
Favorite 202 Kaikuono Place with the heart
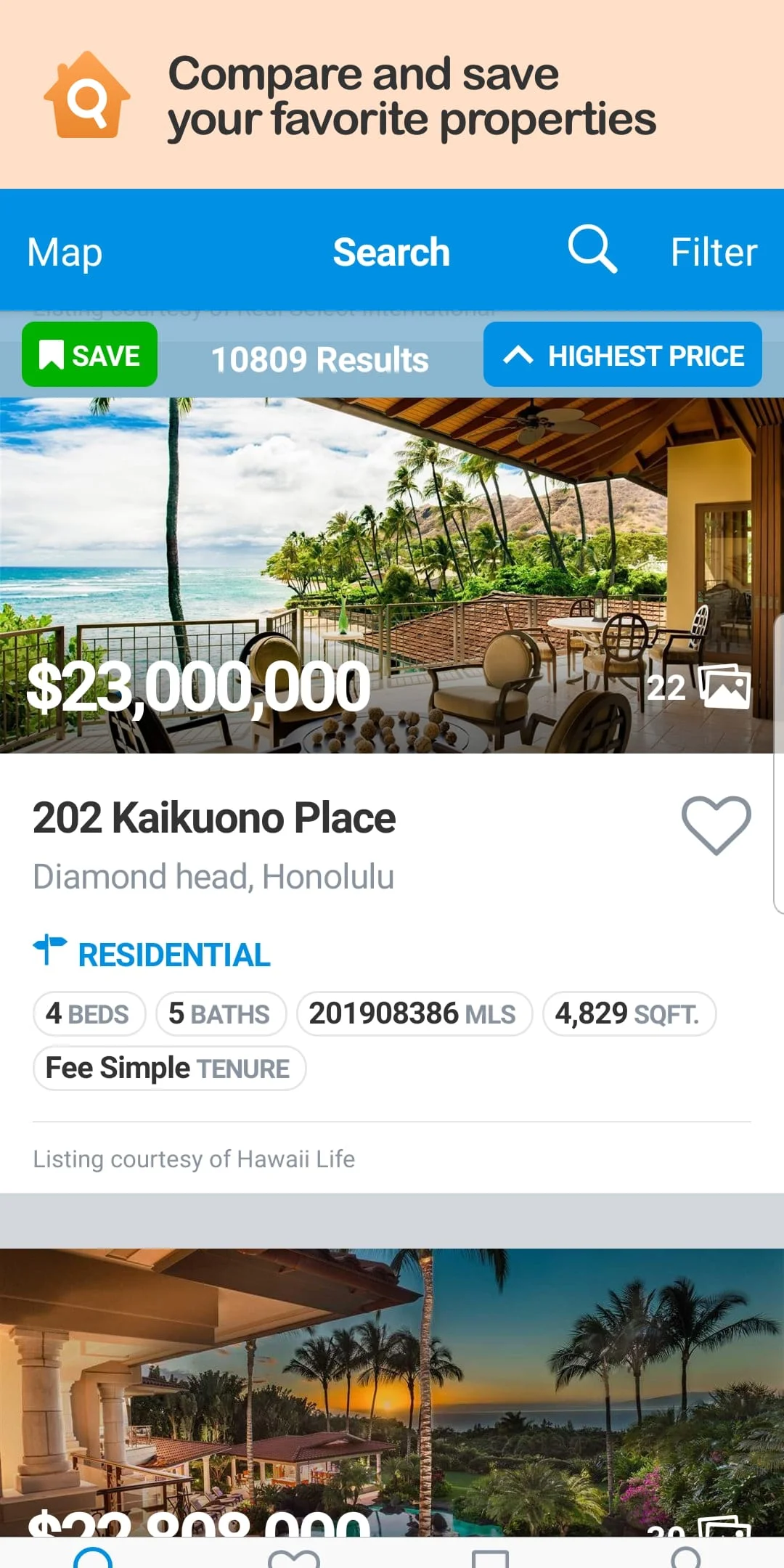(x=716, y=825)
